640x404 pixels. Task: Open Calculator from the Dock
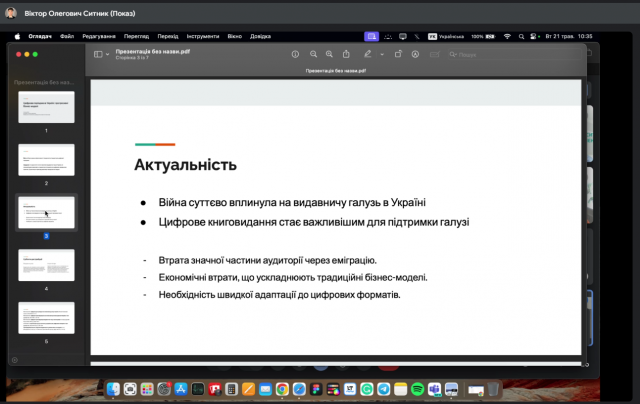tap(231, 389)
